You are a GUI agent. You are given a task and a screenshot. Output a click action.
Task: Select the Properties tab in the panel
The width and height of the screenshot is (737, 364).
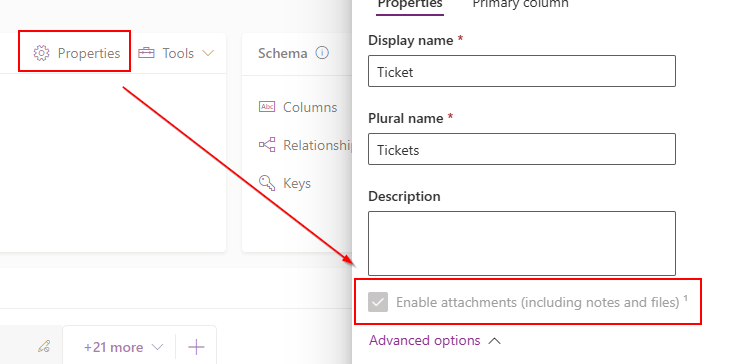coord(410,4)
